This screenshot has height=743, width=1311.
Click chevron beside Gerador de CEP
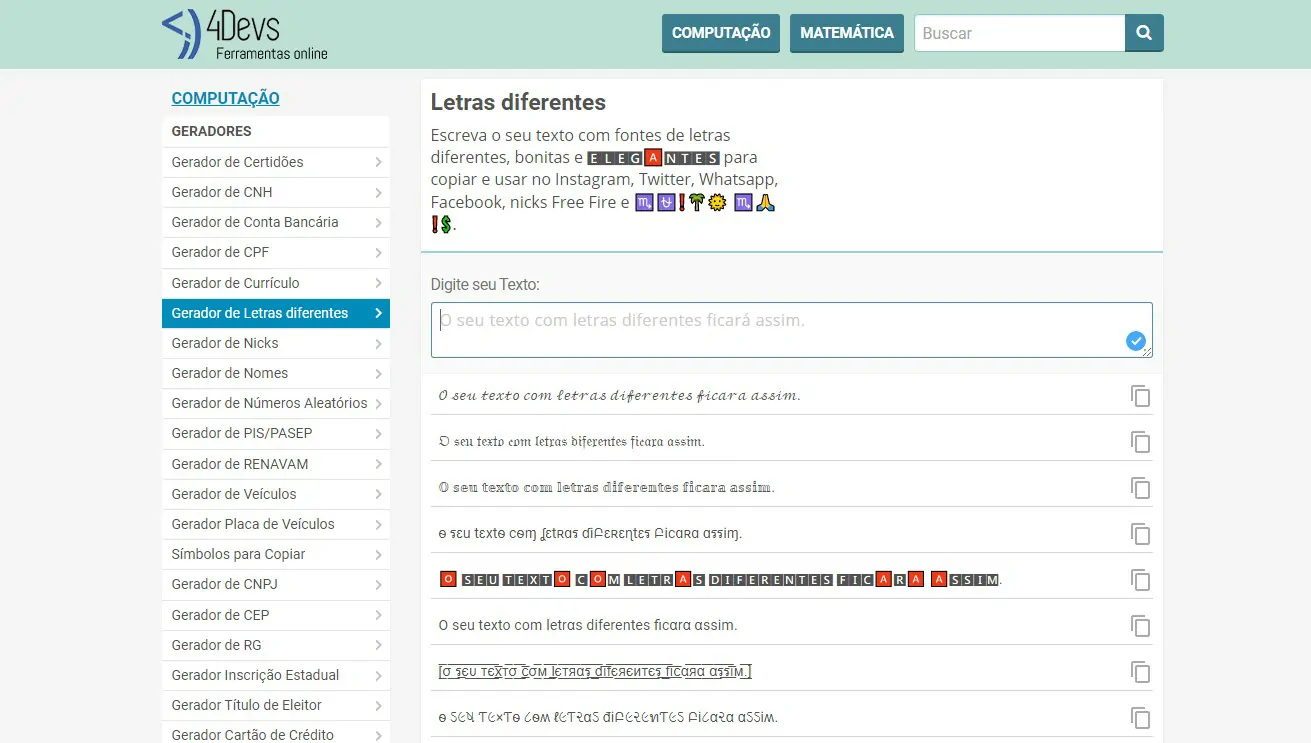(378, 615)
